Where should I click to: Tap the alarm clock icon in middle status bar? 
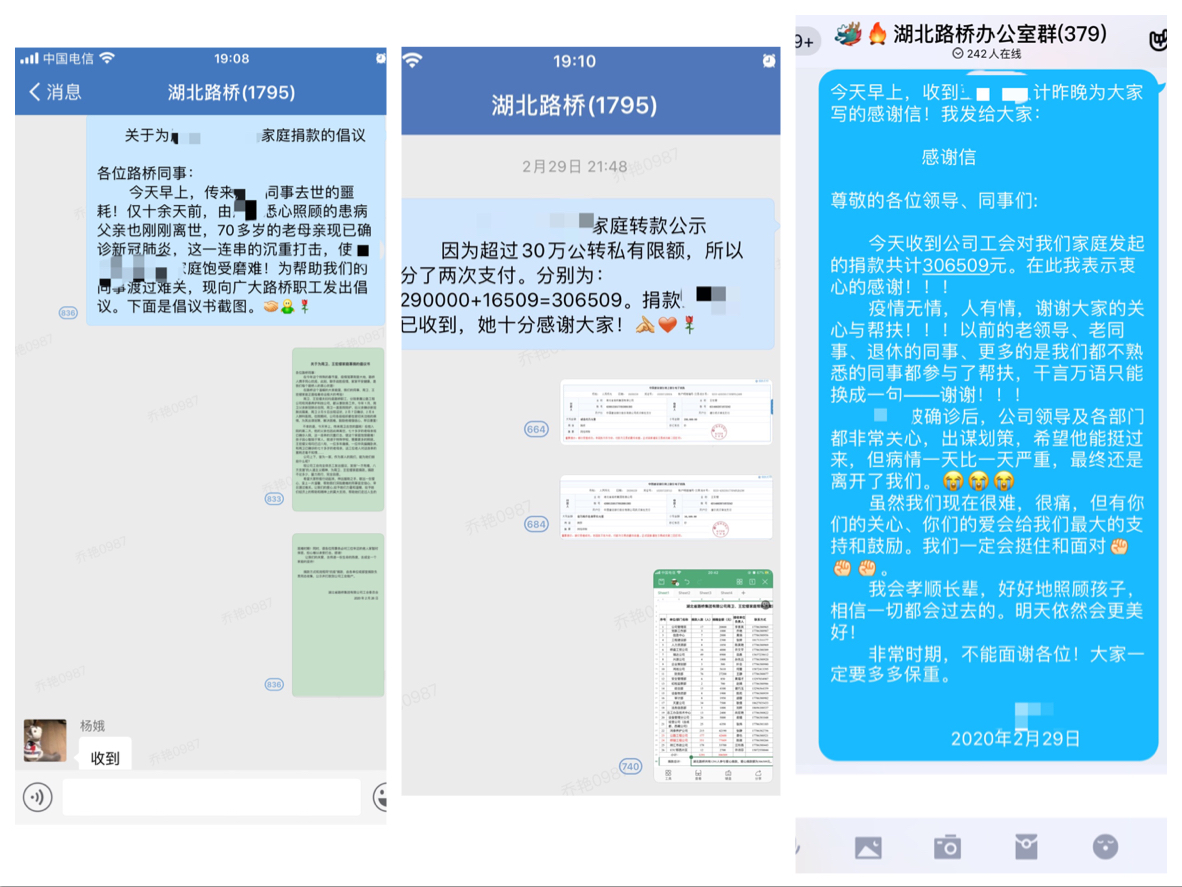(x=768, y=61)
